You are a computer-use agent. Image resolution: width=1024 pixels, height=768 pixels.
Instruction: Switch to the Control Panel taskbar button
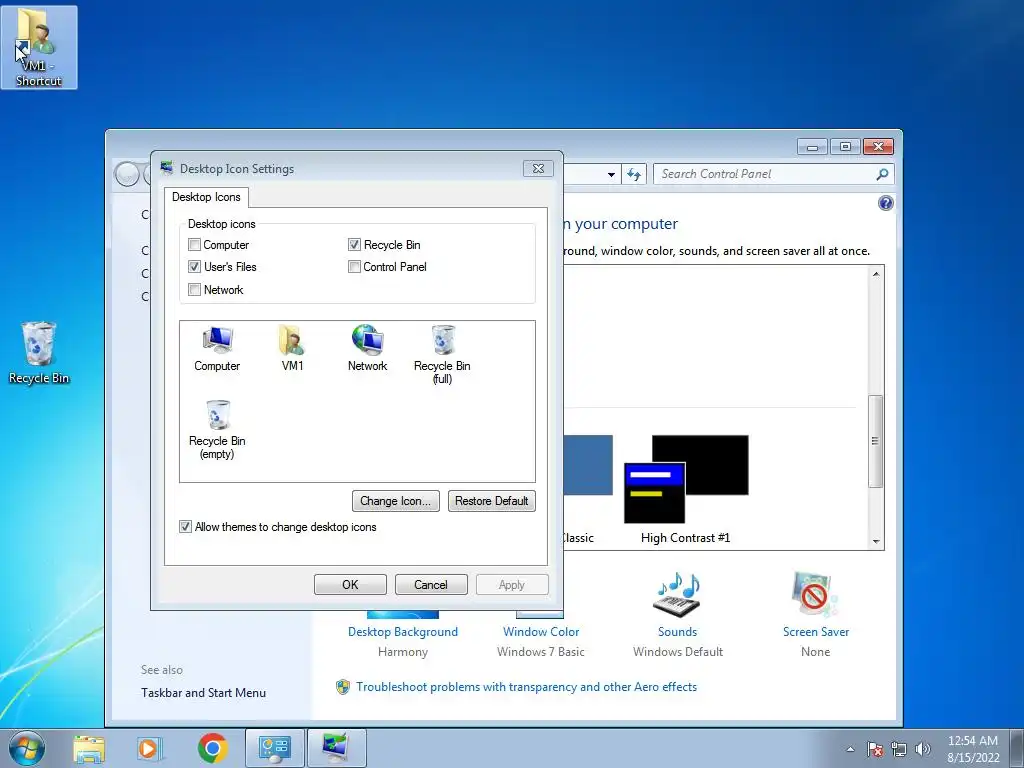pyautogui.click(x=274, y=748)
